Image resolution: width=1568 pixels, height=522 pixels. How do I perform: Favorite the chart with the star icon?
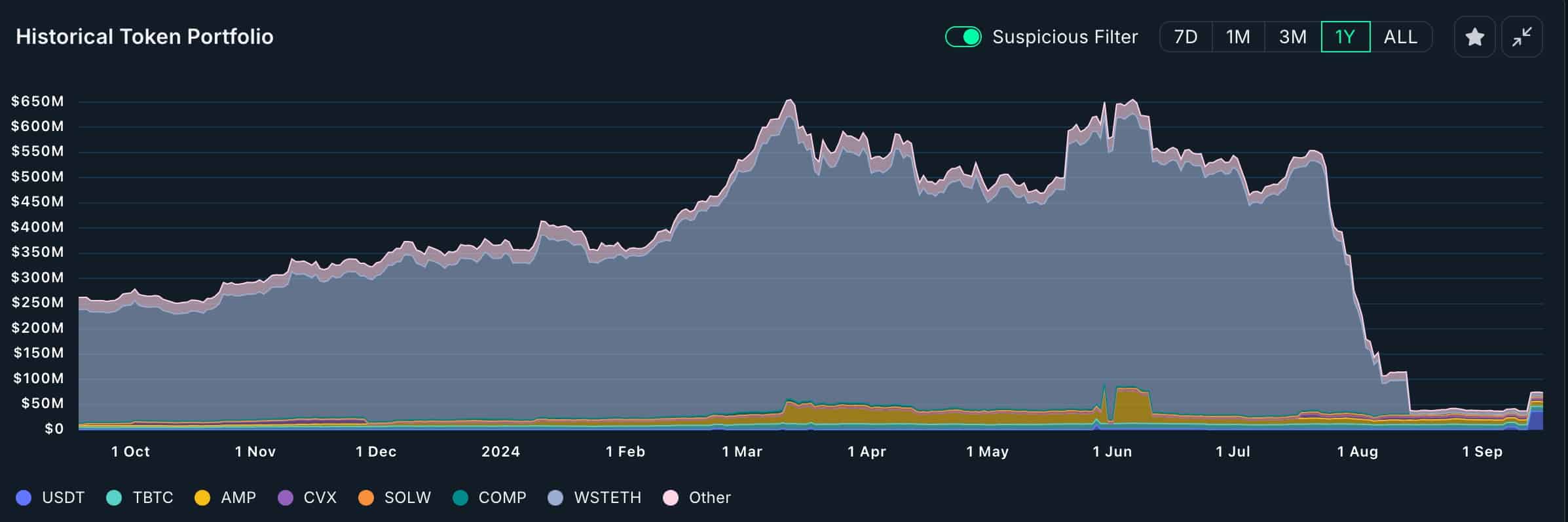[x=1474, y=37]
